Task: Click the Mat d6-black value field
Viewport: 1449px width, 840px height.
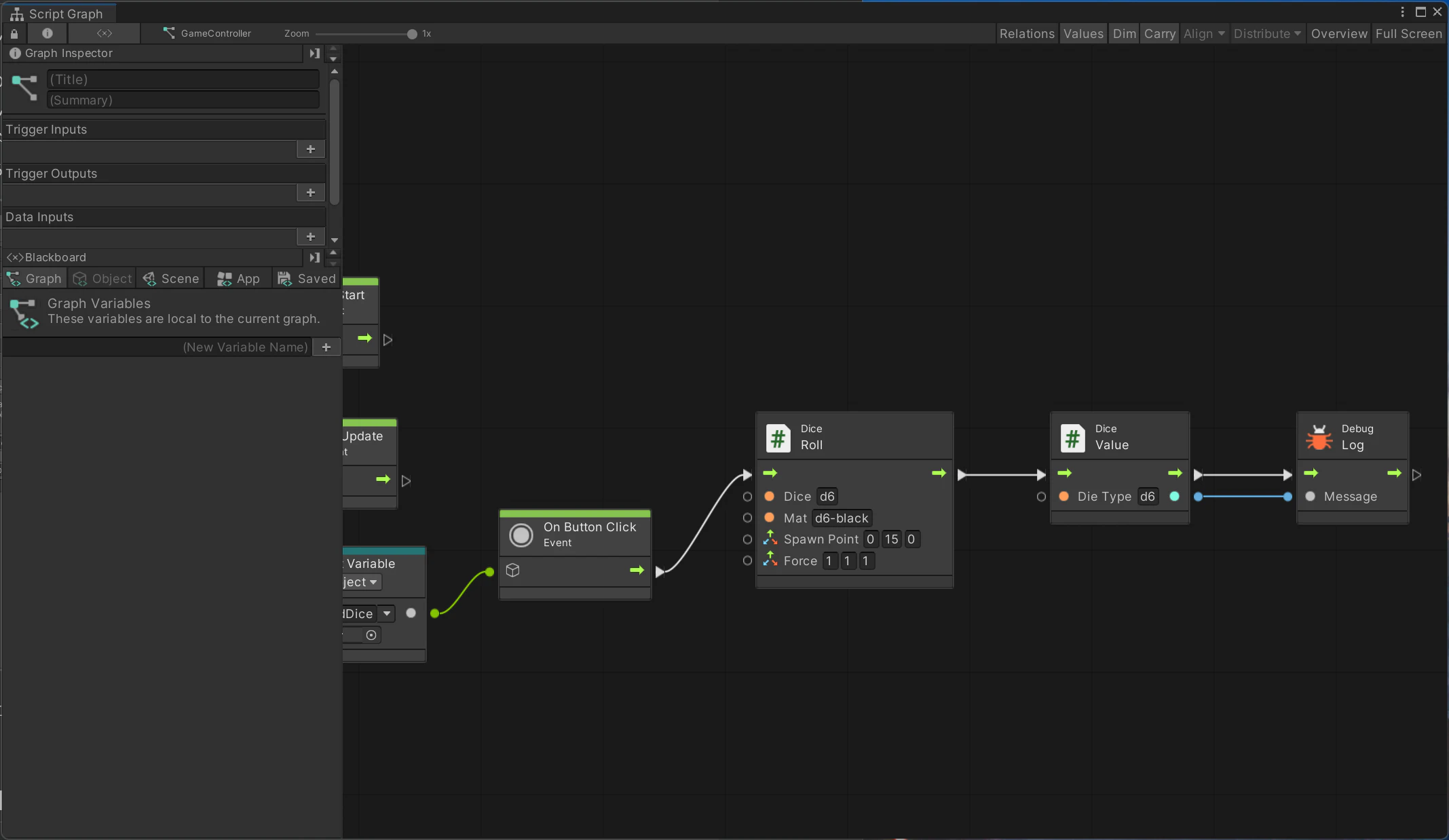Action: coord(842,518)
